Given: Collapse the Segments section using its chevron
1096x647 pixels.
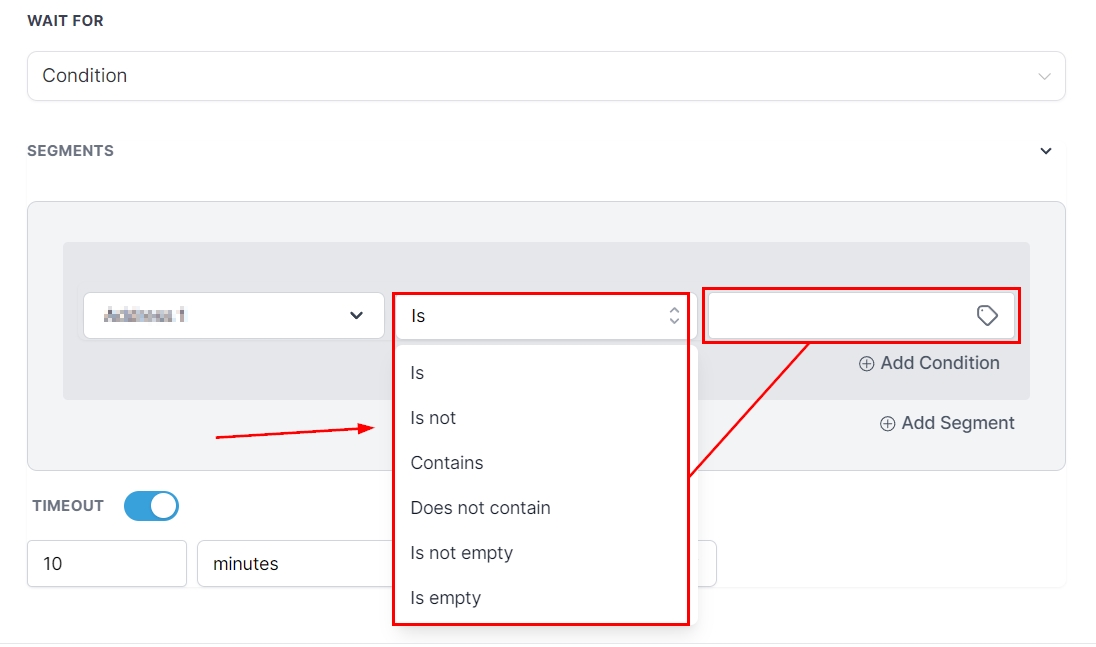Looking at the screenshot, I should pos(1046,151).
